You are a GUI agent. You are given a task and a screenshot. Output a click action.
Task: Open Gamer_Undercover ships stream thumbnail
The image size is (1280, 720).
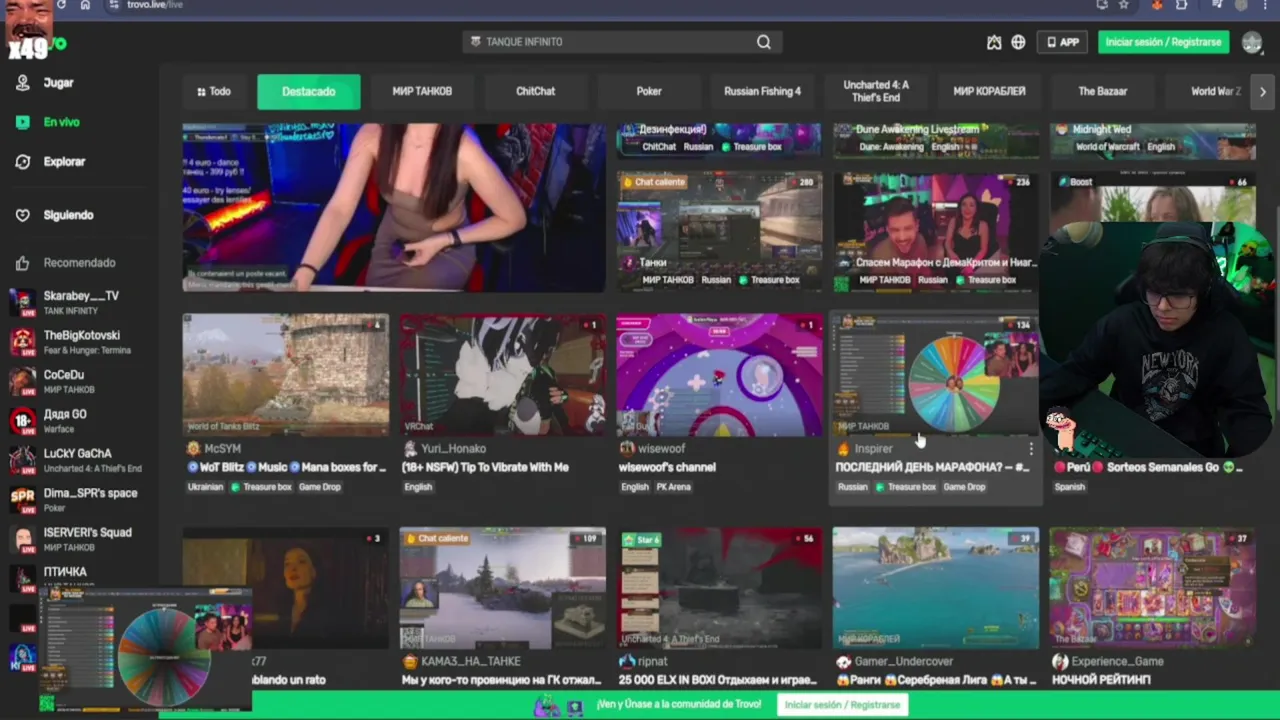[936, 588]
